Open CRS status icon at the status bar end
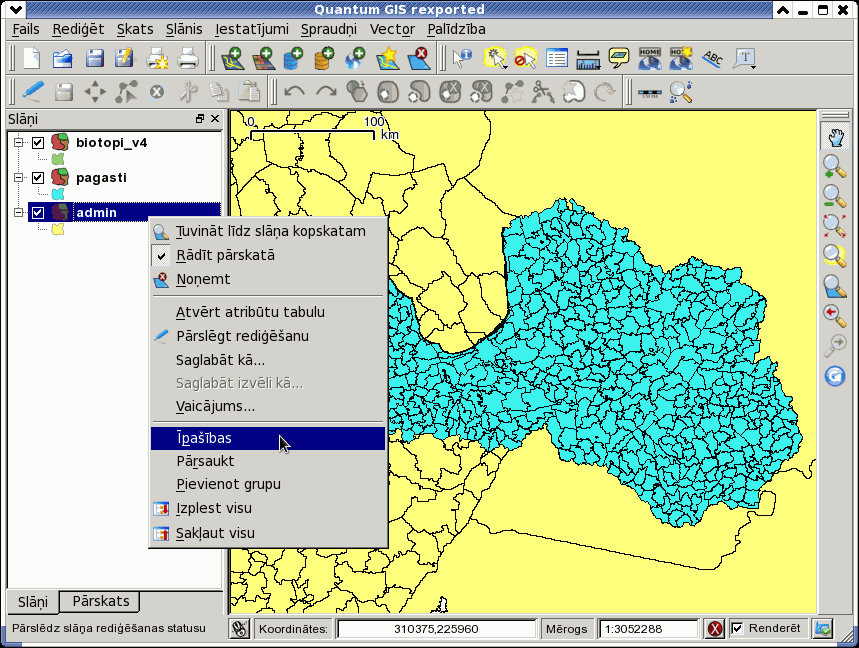 coord(823,628)
